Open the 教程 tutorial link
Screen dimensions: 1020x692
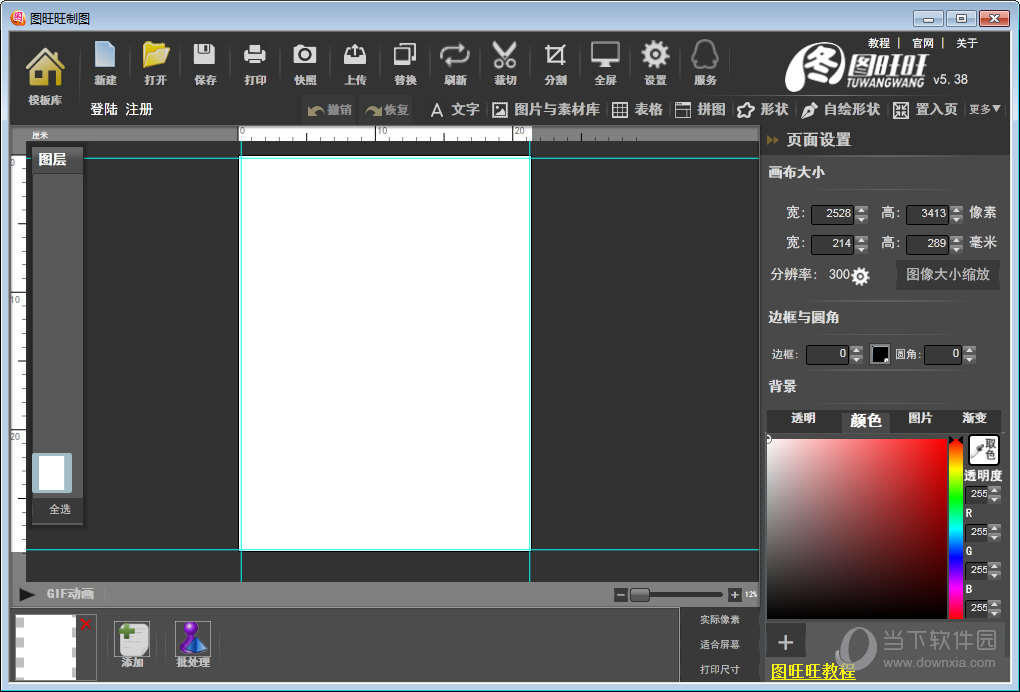[879, 43]
